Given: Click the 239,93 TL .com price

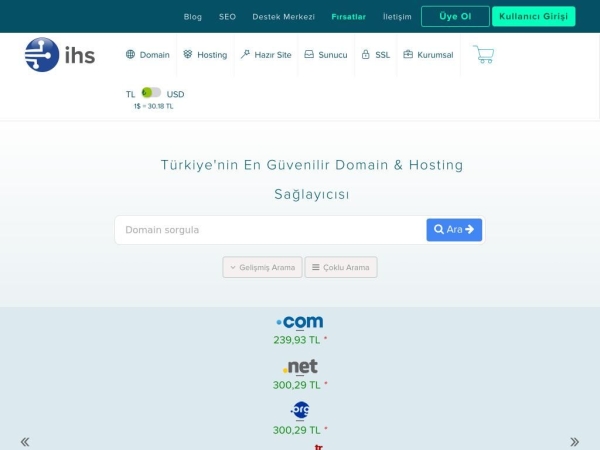Looking at the screenshot, I should coord(297,340).
